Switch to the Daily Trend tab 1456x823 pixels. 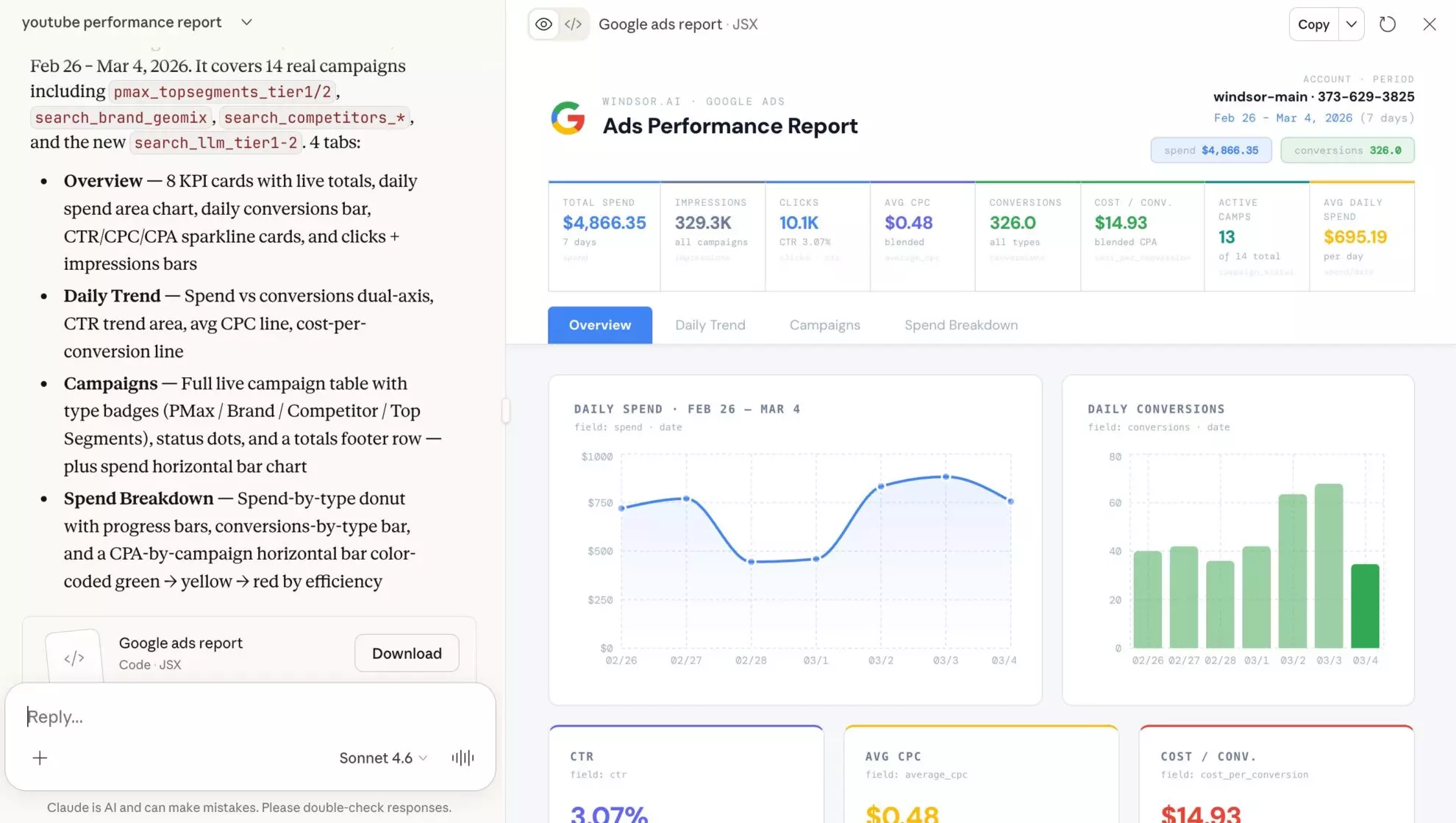pyautogui.click(x=710, y=324)
